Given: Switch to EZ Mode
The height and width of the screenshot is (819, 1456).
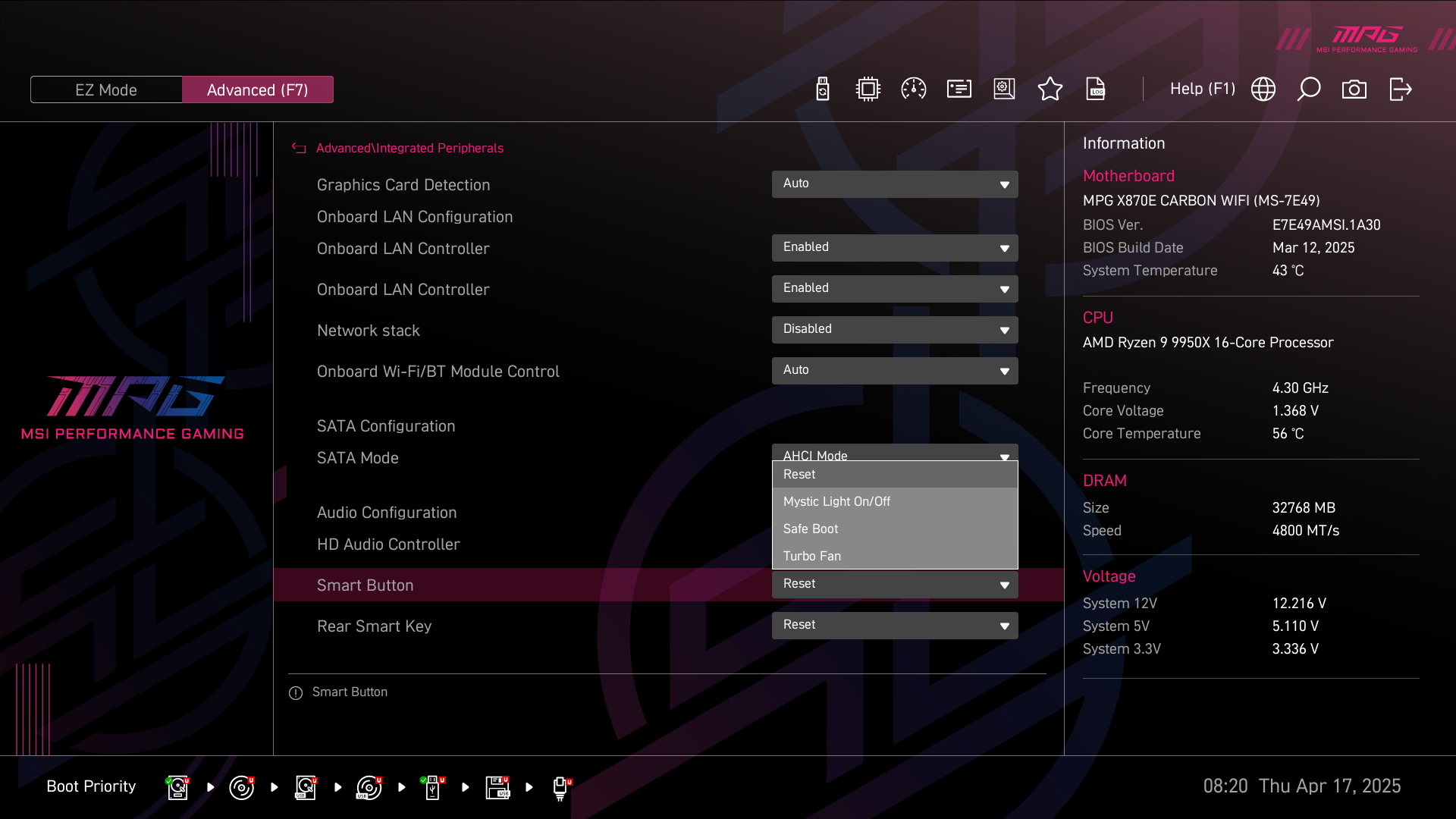Looking at the screenshot, I should coord(106,89).
